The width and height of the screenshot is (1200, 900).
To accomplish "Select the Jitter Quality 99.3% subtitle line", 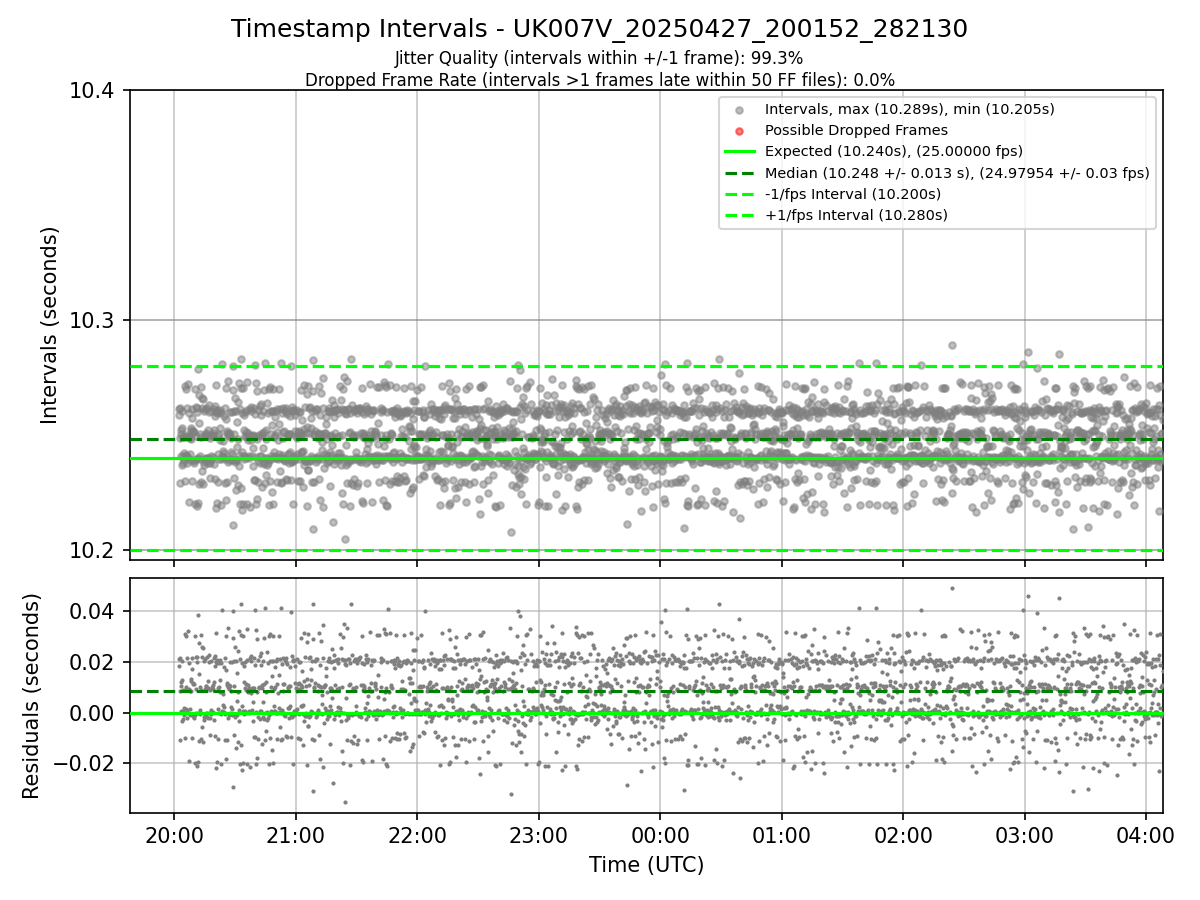I will click(599, 59).
